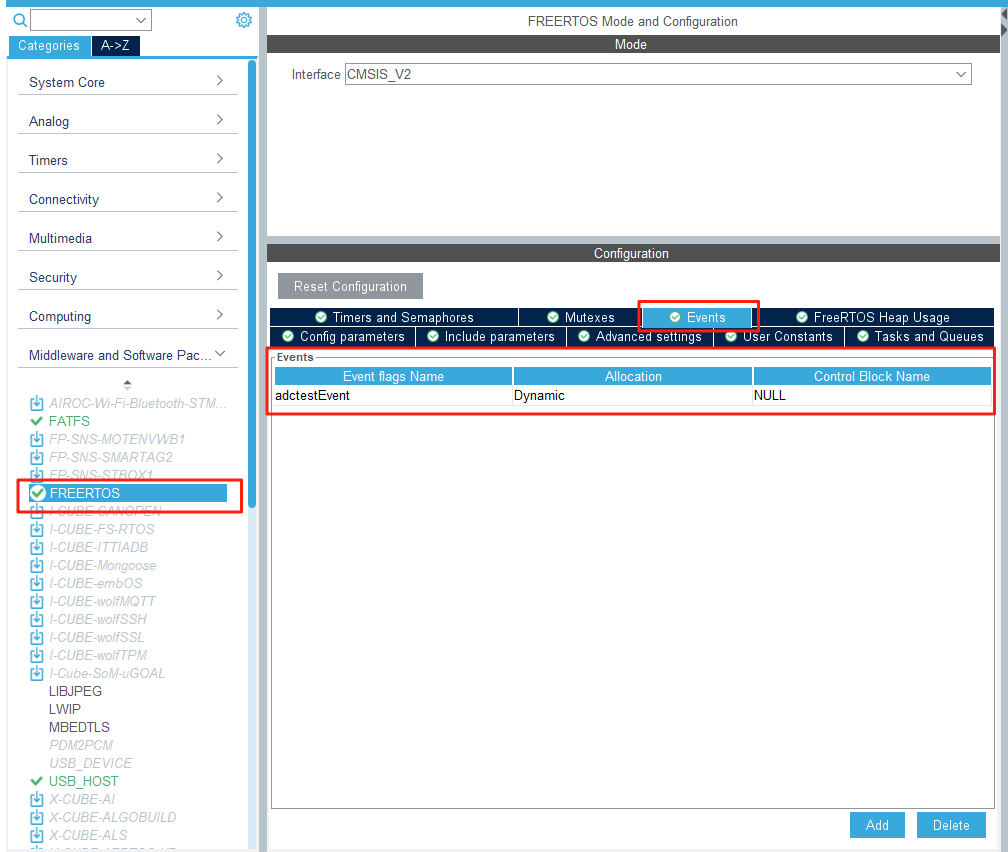Switch to the A->Z tab
The height and width of the screenshot is (852, 1008).
pos(115,46)
